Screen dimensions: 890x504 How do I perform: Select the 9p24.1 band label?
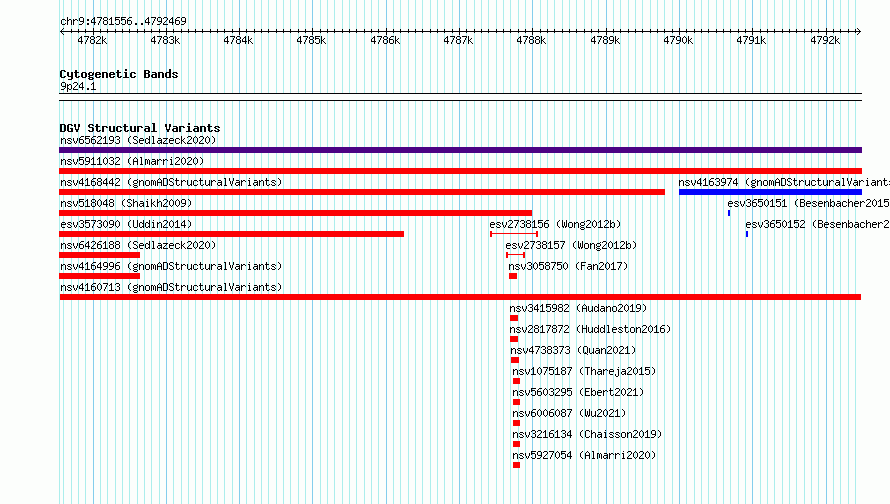tap(78, 86)
